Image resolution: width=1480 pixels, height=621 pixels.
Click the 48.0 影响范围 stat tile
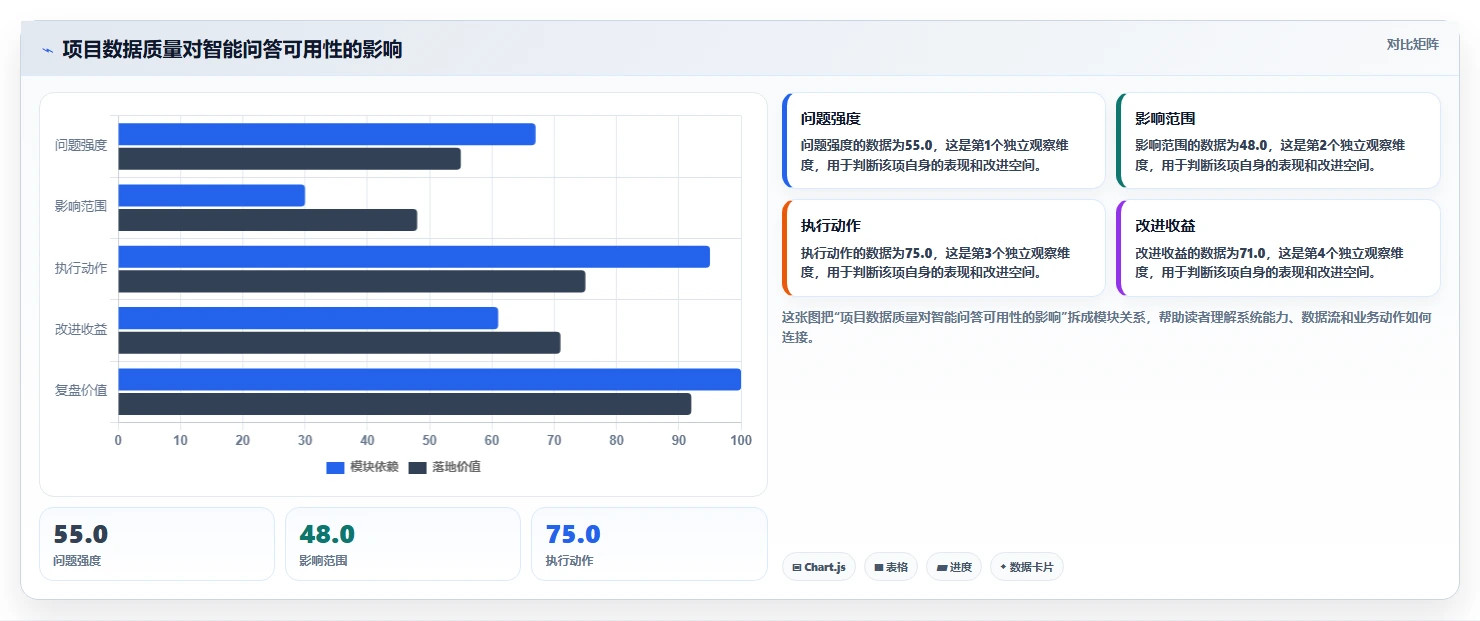point(403,544)
